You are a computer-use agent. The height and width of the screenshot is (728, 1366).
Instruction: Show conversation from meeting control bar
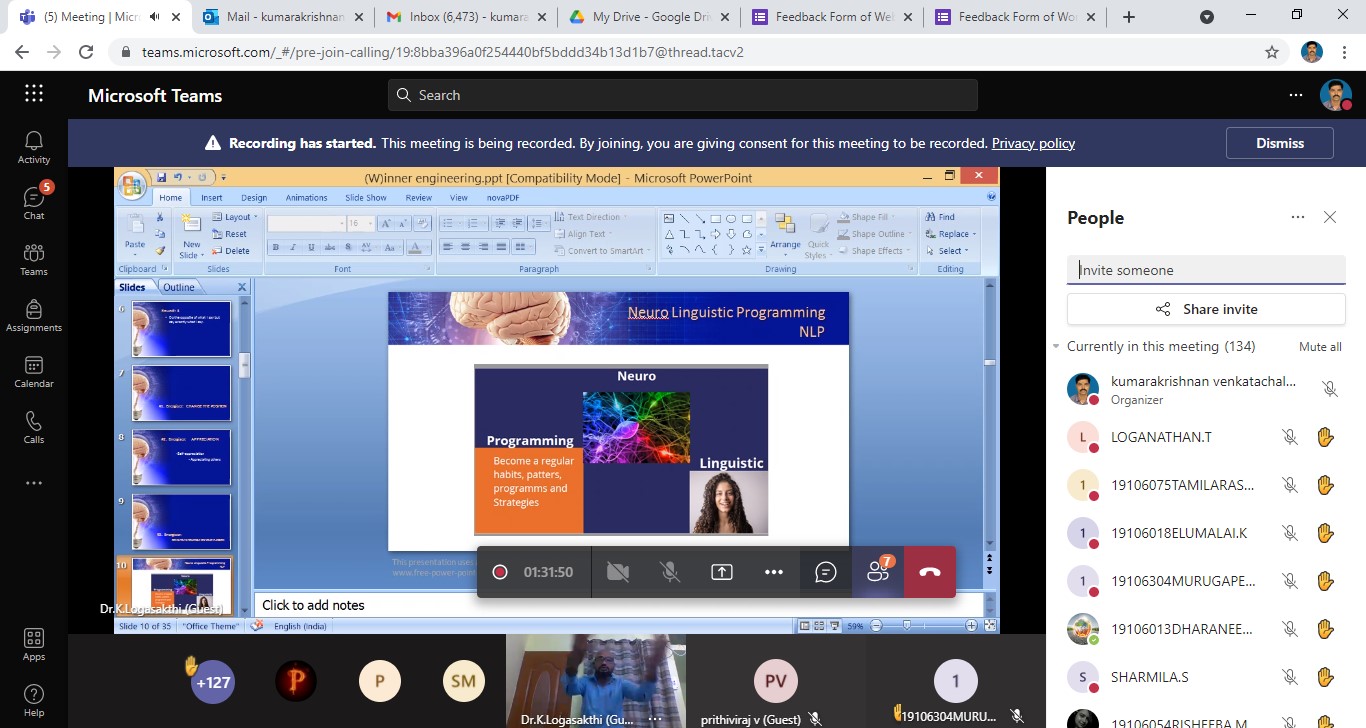[x=826, y=572]
